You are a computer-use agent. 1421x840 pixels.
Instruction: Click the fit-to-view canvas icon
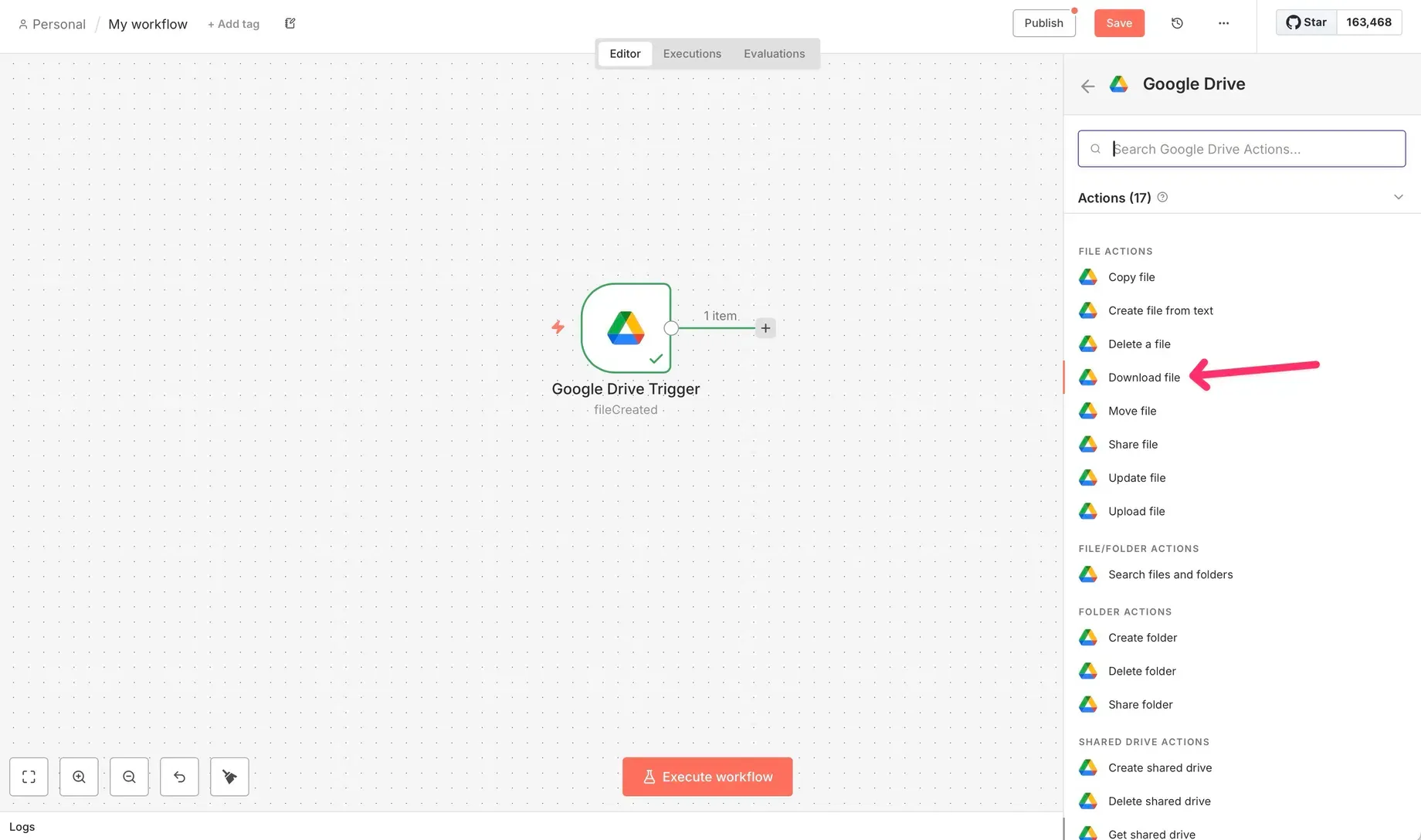[29, 777]
